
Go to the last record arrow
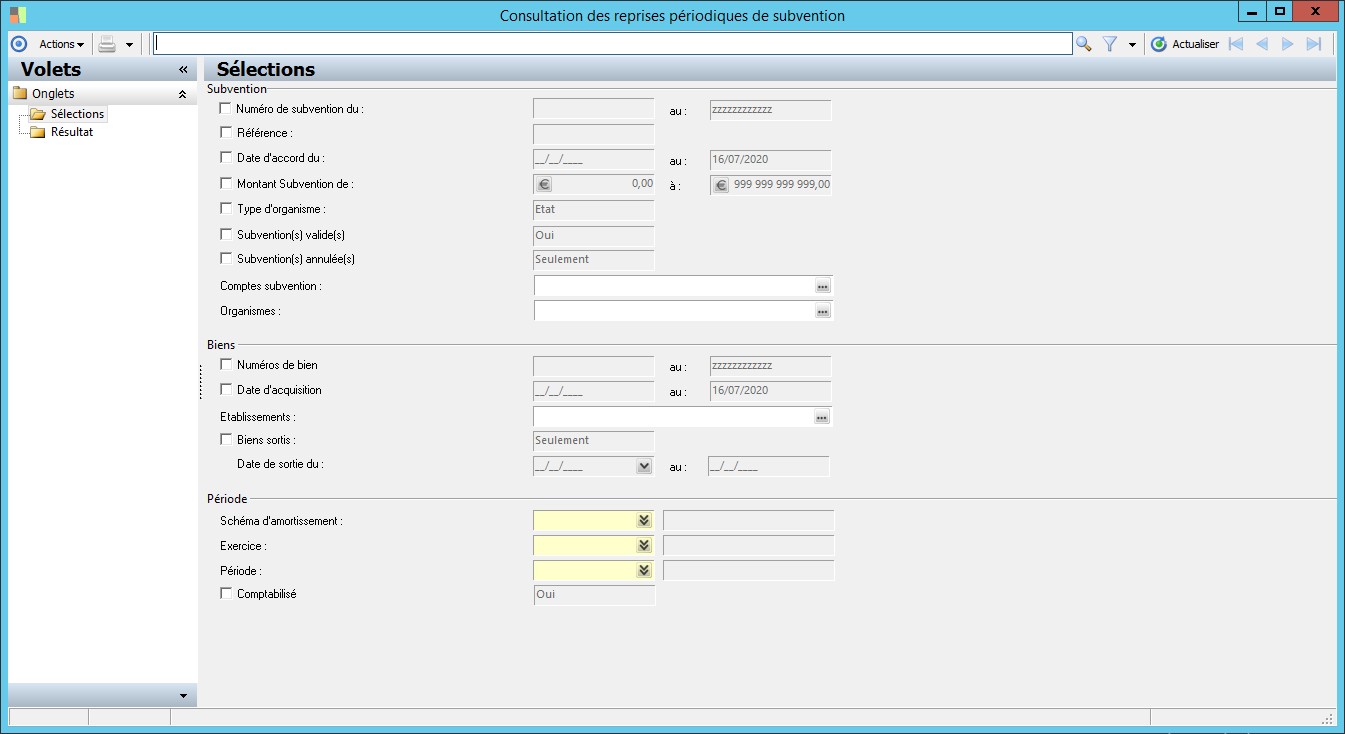(1314, 44)
